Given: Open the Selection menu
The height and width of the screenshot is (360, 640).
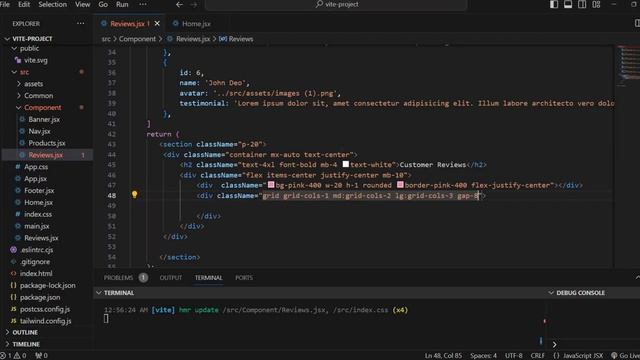Looking at the screenshot, I should click(x=52, y=4).
